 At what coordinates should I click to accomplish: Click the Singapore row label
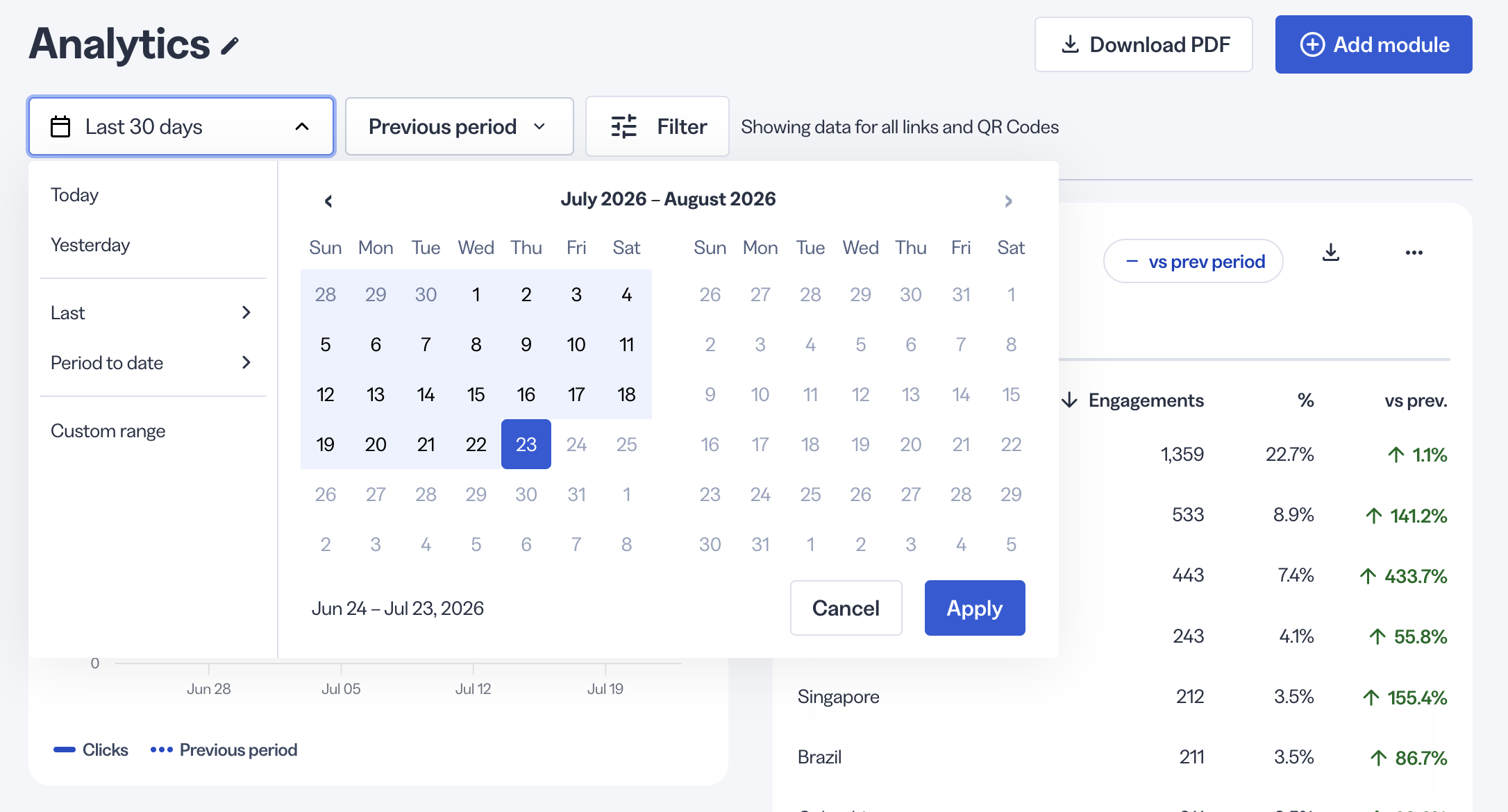coord(838,697)
